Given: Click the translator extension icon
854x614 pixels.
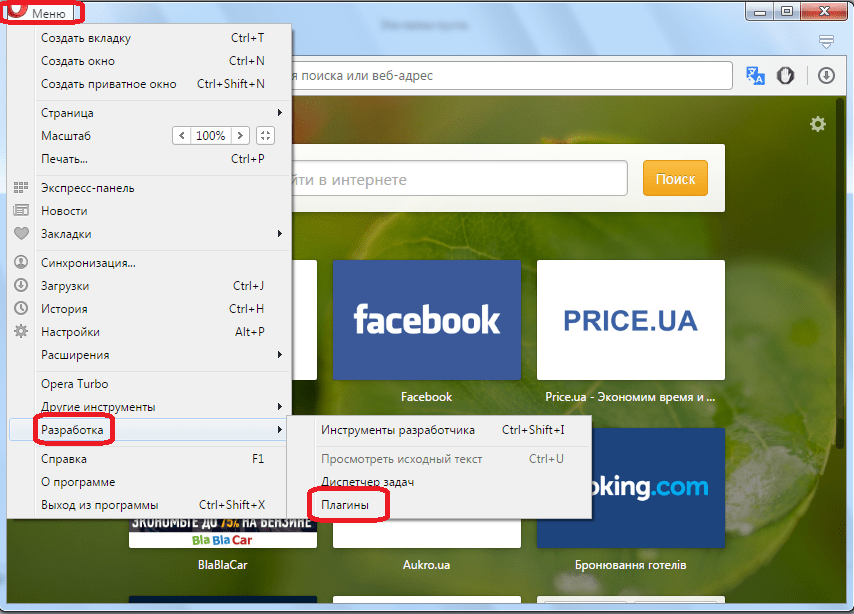Looking at the screenshot, I should coord(755,76).
